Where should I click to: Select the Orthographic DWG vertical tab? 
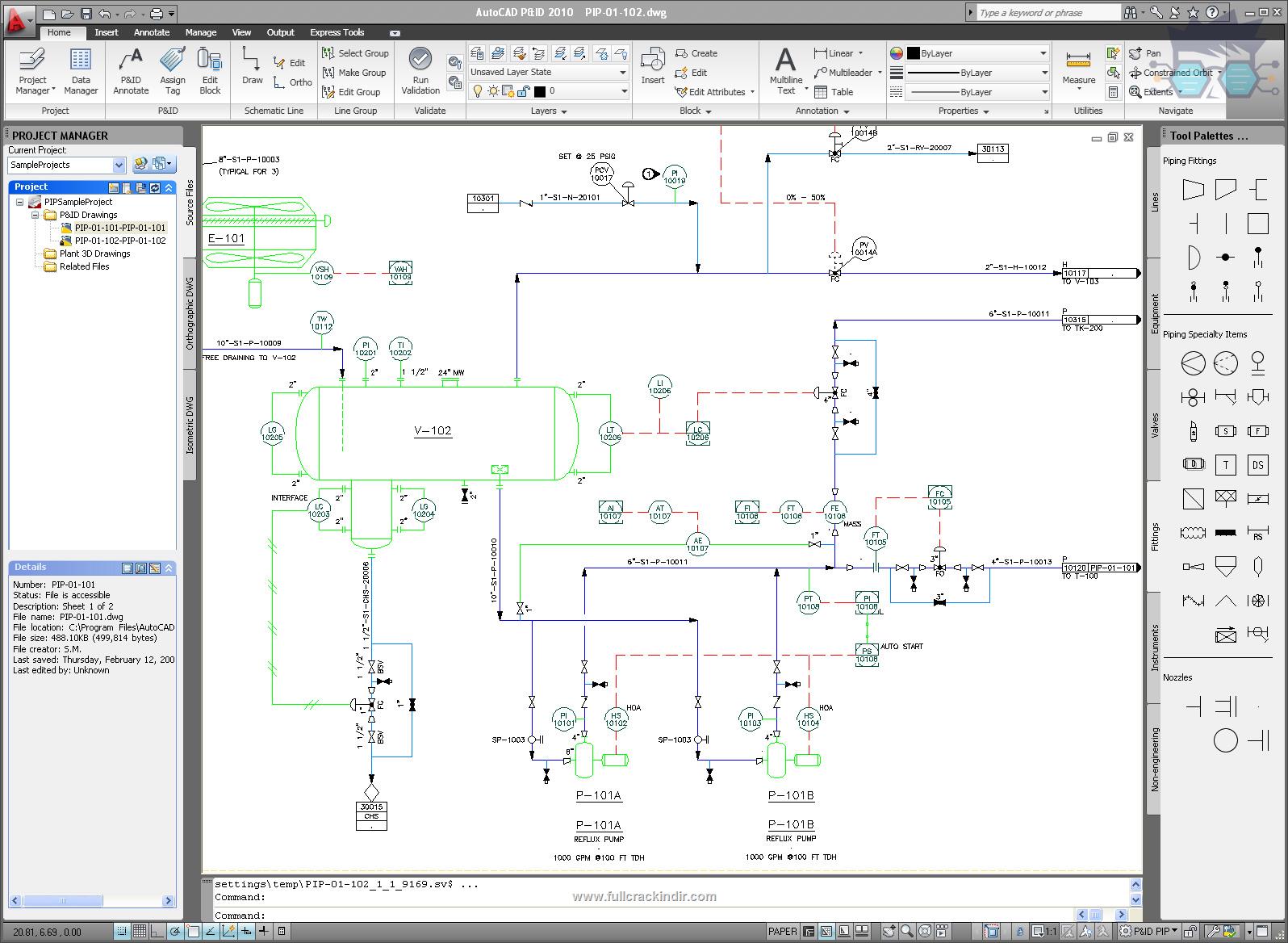190,313
